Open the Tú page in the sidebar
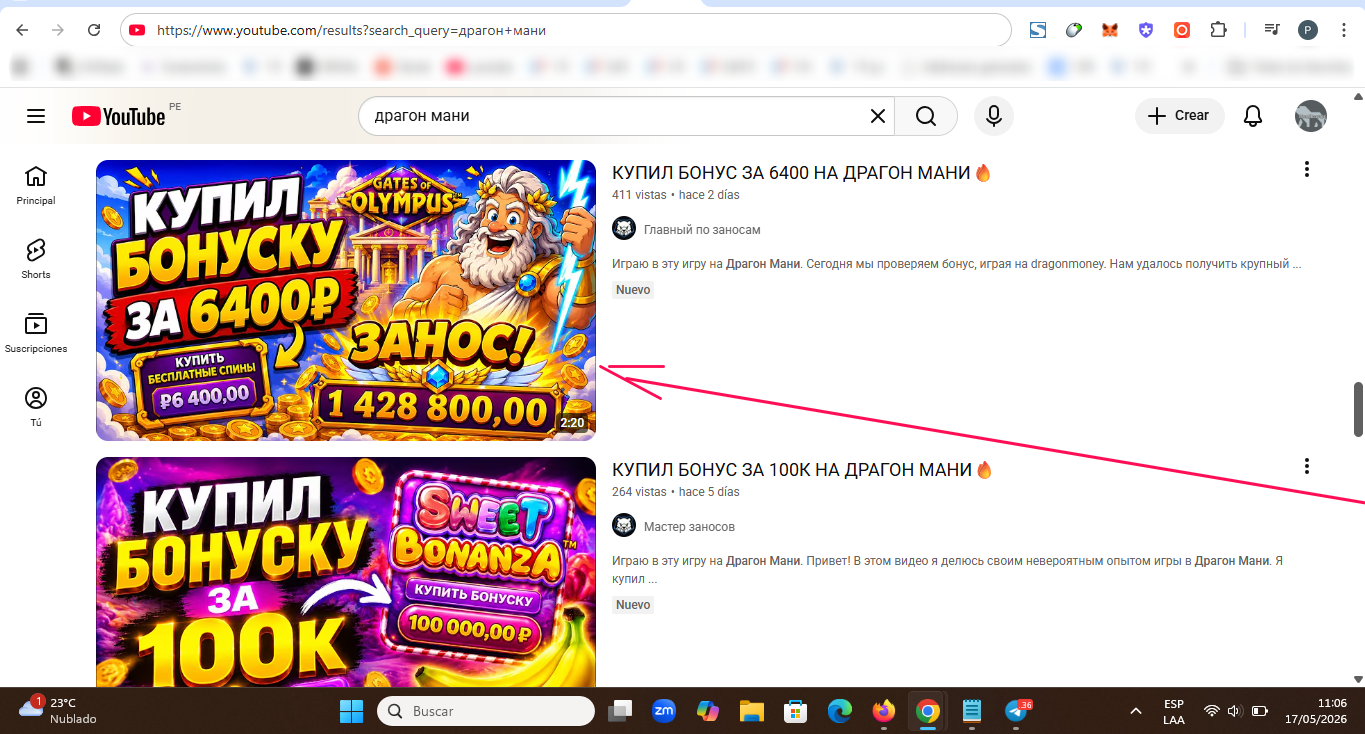 36,407
